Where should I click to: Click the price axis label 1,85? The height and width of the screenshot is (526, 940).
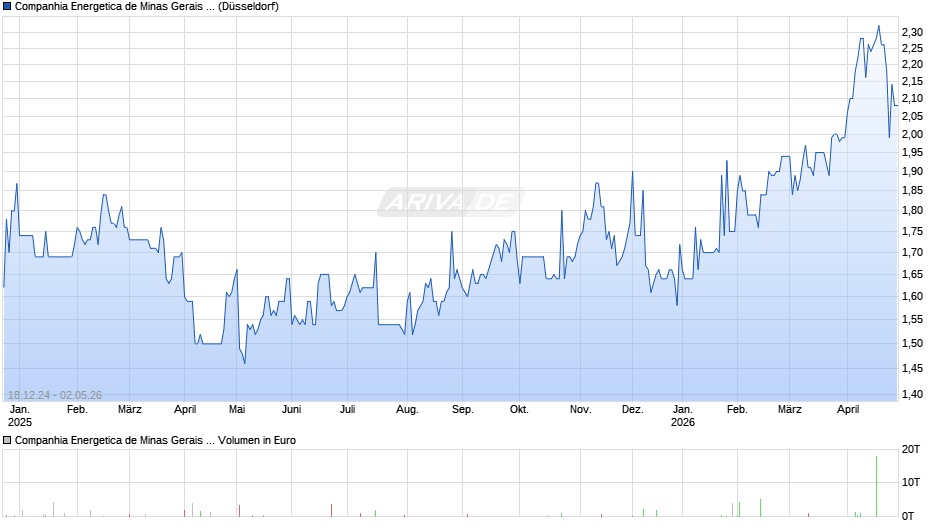[x=912, y=191]
